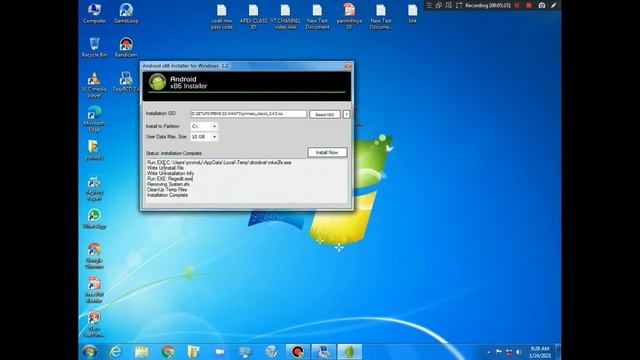The height and width of the screenshot is (360, 640).
Task: Select the Computer desktop icon
Action: pyautogui.click(x=94, y=13)
